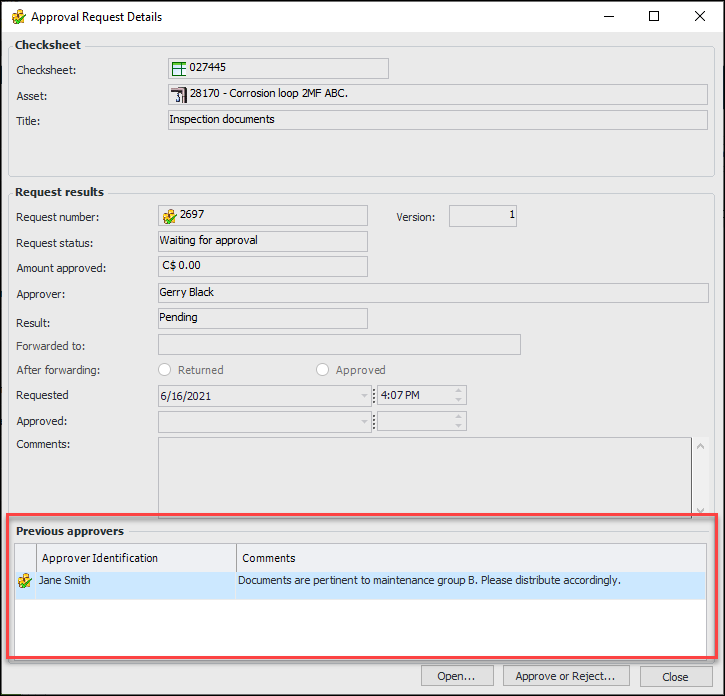This screenshot has width=725, height=696.
Task: Click the Forwarded to field
Action: point(339,345)
